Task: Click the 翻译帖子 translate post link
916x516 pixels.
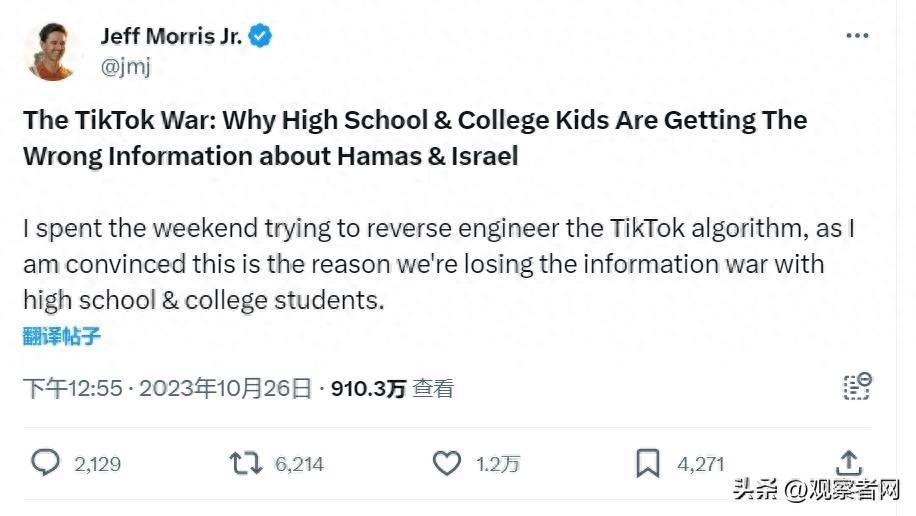Action: click(x=62, y=336)
